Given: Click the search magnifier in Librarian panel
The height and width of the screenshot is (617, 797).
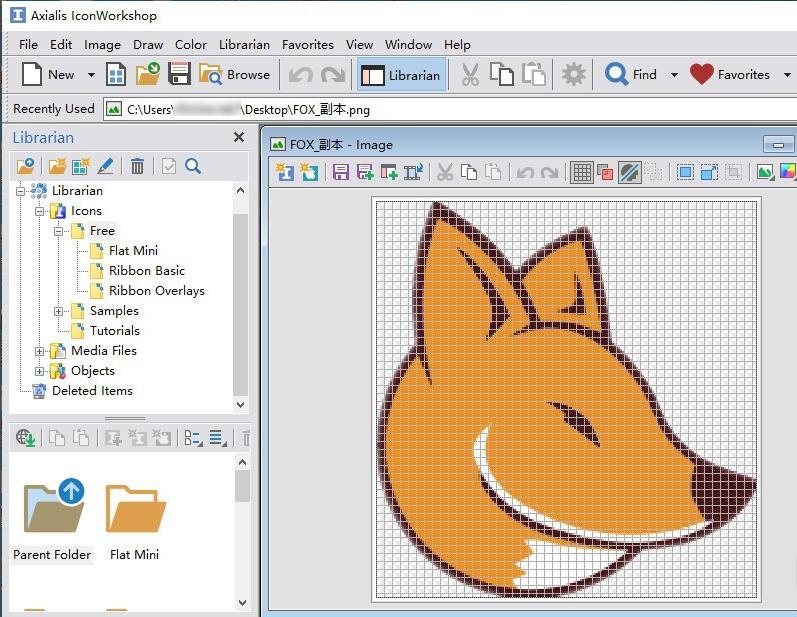Looking at the screenshot, I should coord(193,166).
